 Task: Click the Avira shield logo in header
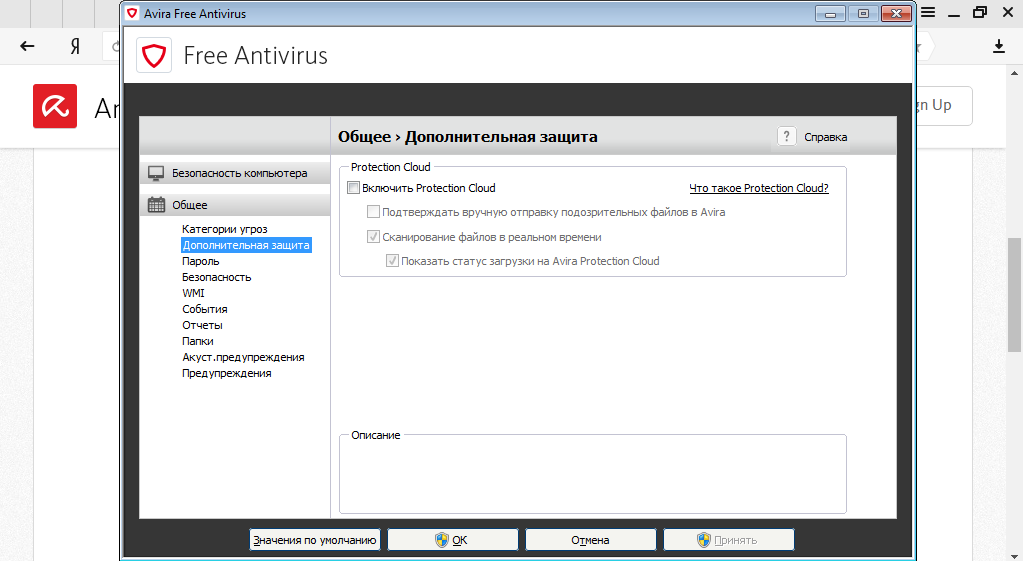[x=154, y=56]
